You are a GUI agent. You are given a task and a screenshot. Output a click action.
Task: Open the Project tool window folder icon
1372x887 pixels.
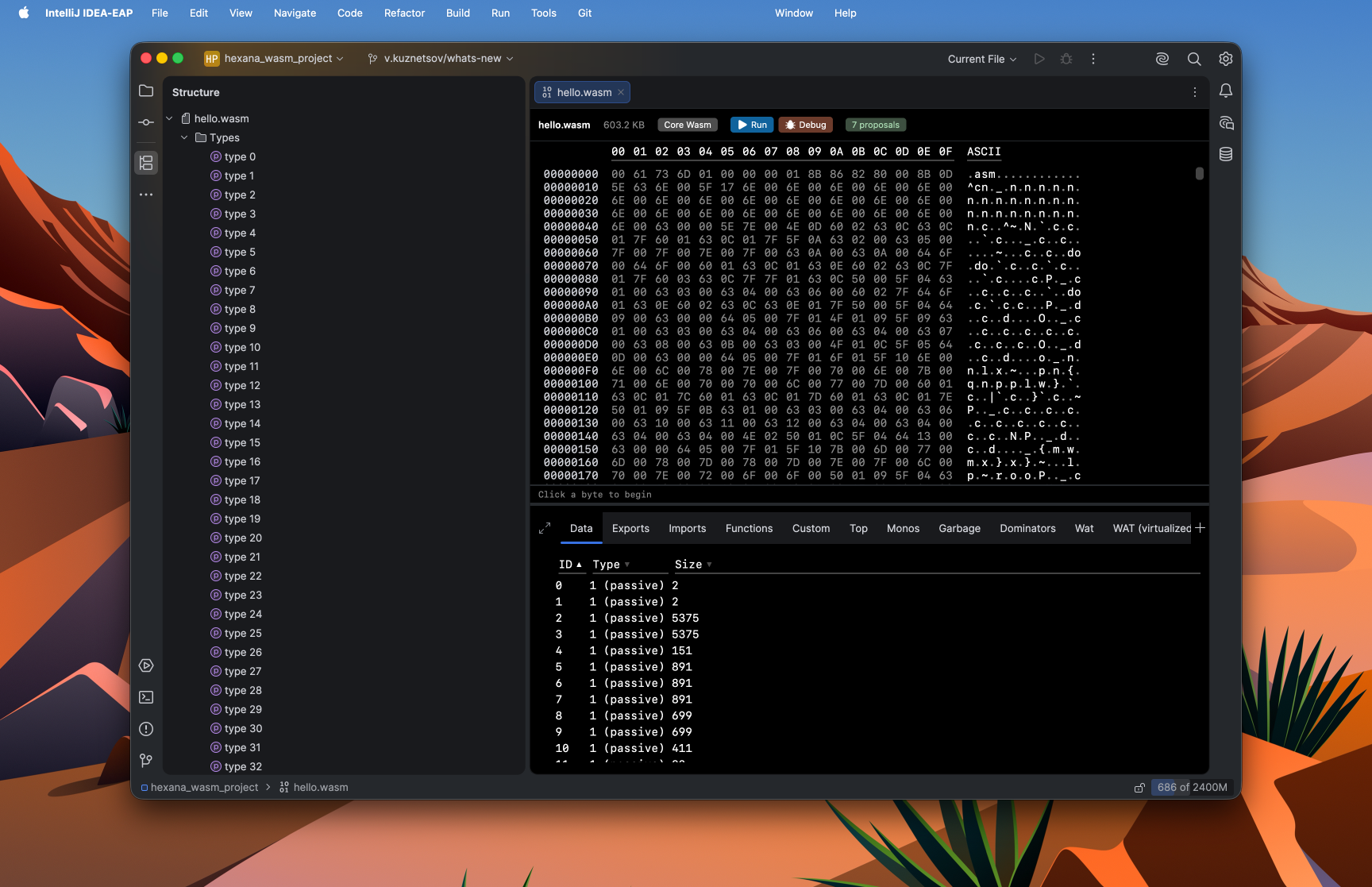tap(146, 91)
